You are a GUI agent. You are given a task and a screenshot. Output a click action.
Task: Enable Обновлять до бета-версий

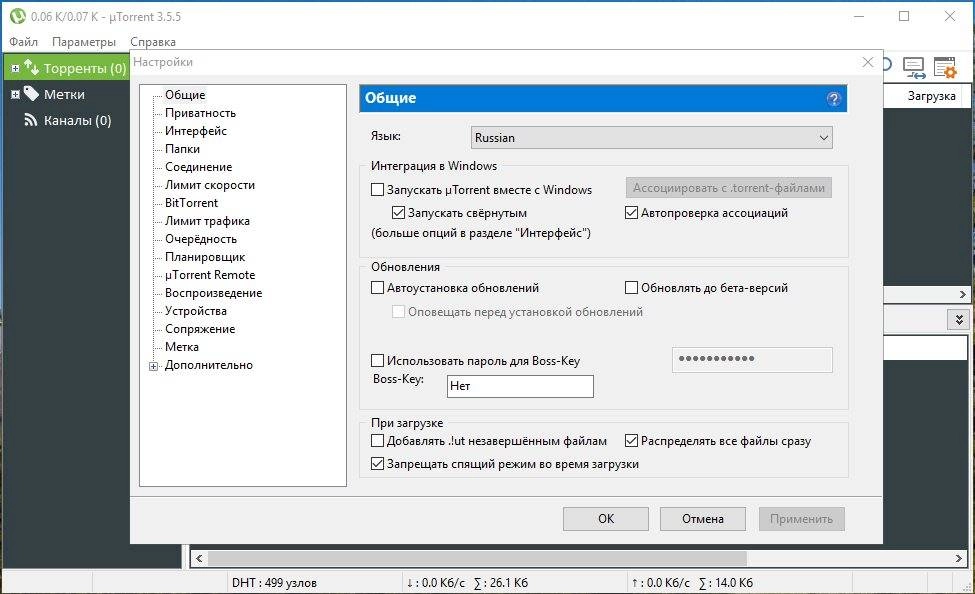click(x=631, y=287)
